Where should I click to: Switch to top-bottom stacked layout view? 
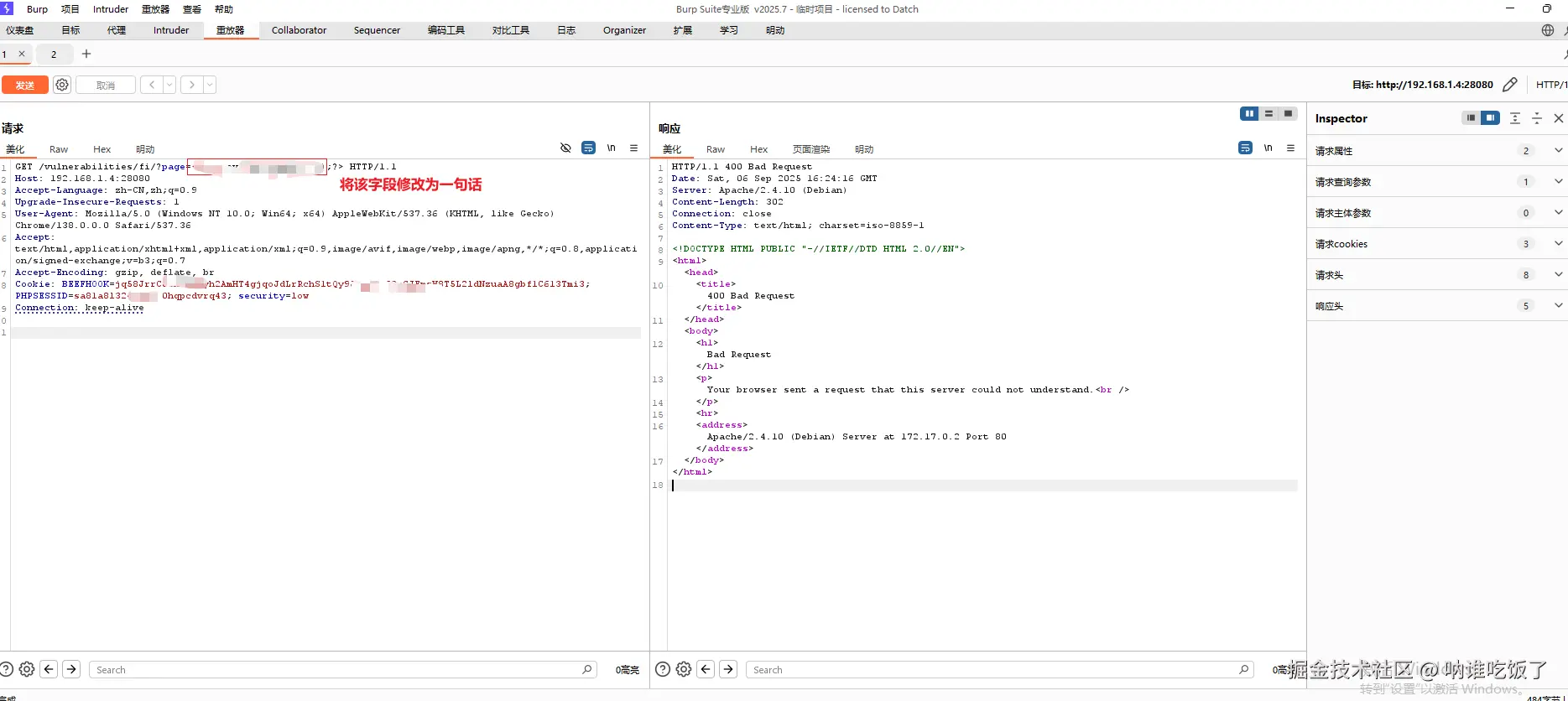click(x=1268, y=114)
